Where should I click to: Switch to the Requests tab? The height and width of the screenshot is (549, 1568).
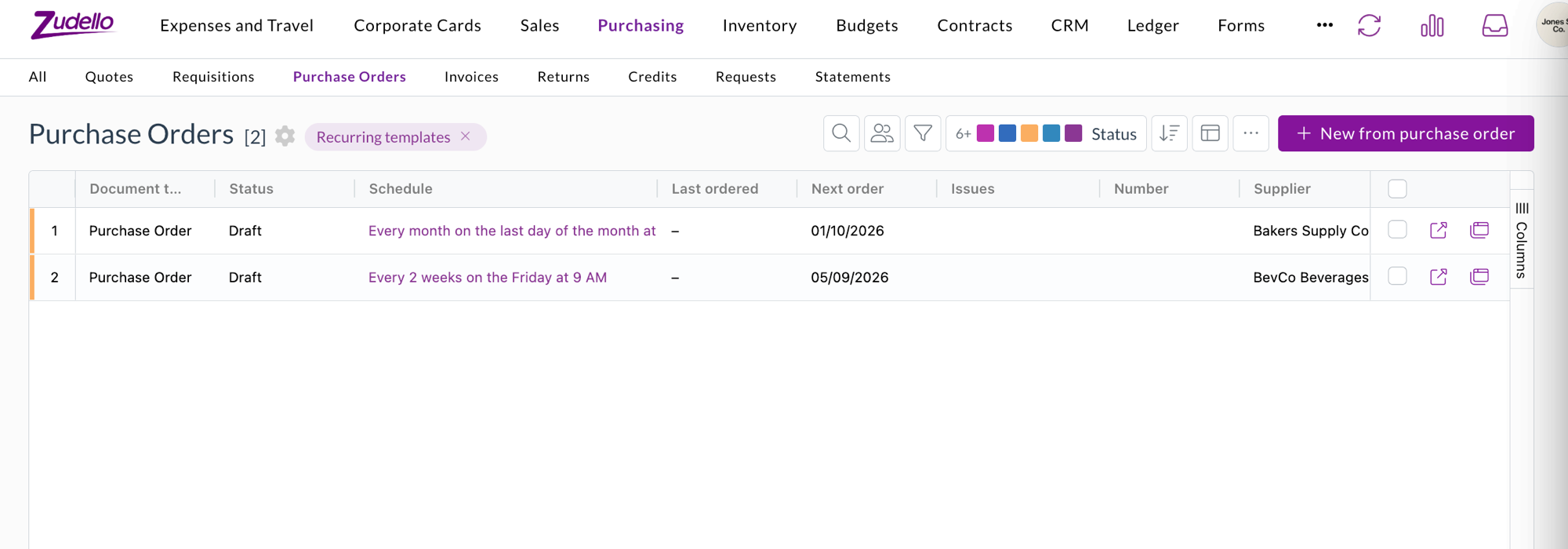click(x=746, y=76)
